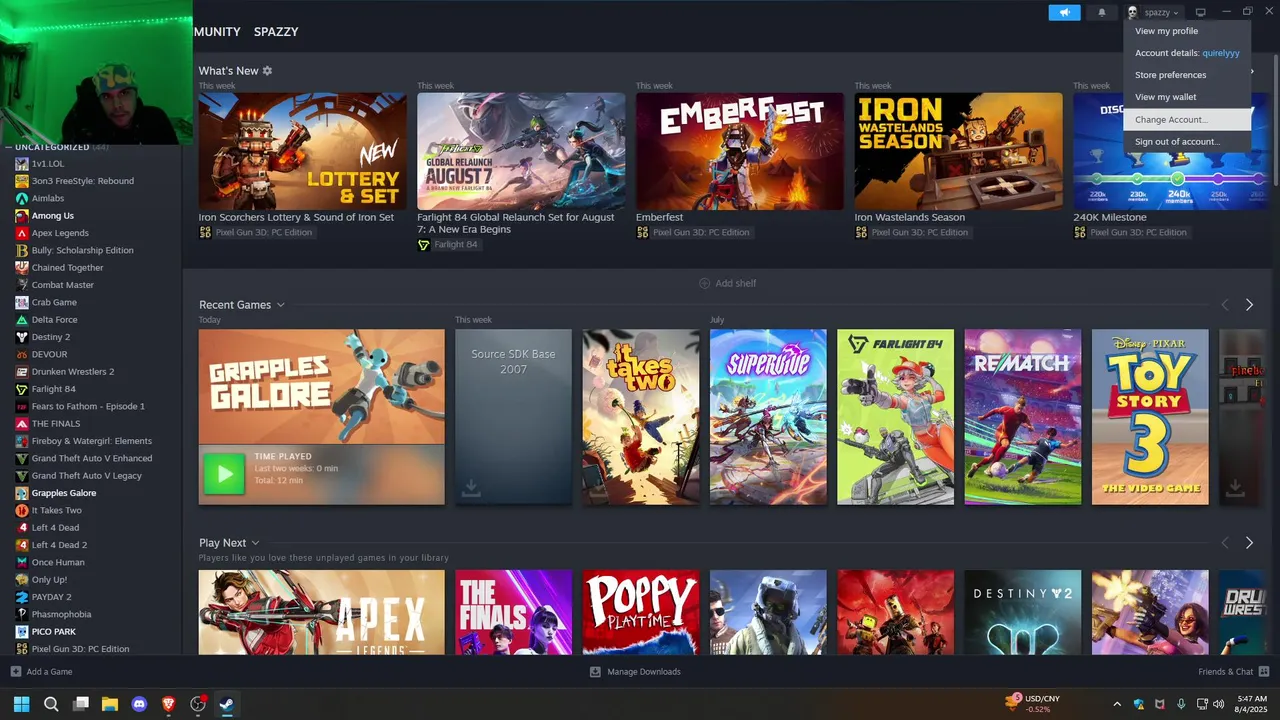The image size is (1280, 720).
Task: Open the Emberfest news thumbnail
Action: click(x=740, y=151)
